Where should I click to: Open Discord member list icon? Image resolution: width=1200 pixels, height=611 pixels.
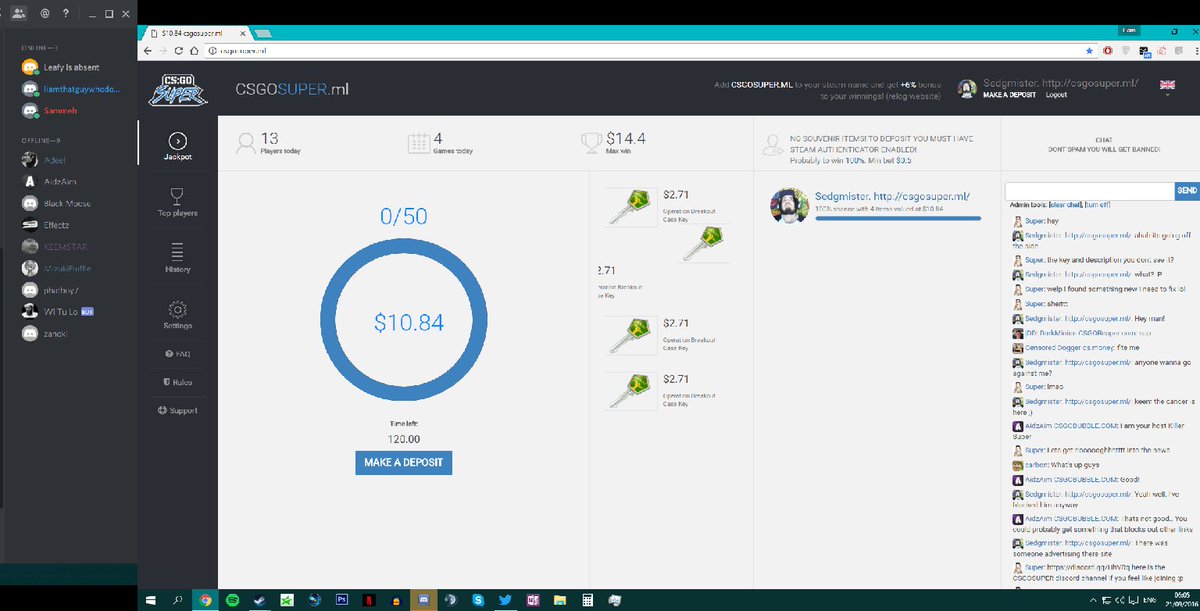(19, 15)
